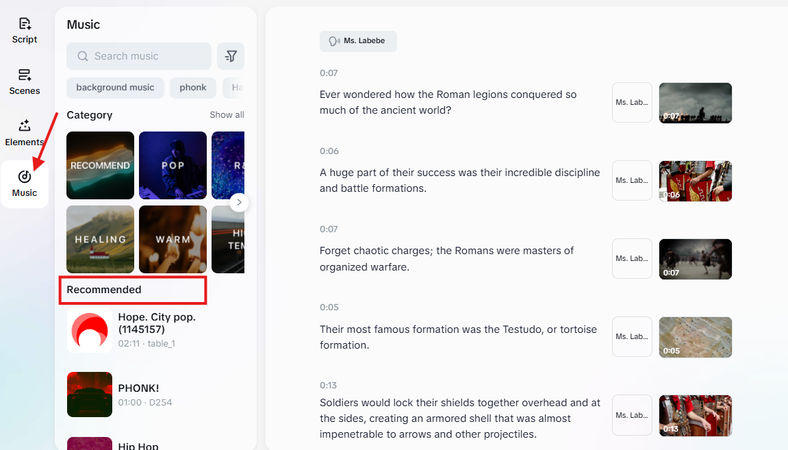Select the Music tab icon
The height and width of the screenshot is (450, 788).
(25, 183)
